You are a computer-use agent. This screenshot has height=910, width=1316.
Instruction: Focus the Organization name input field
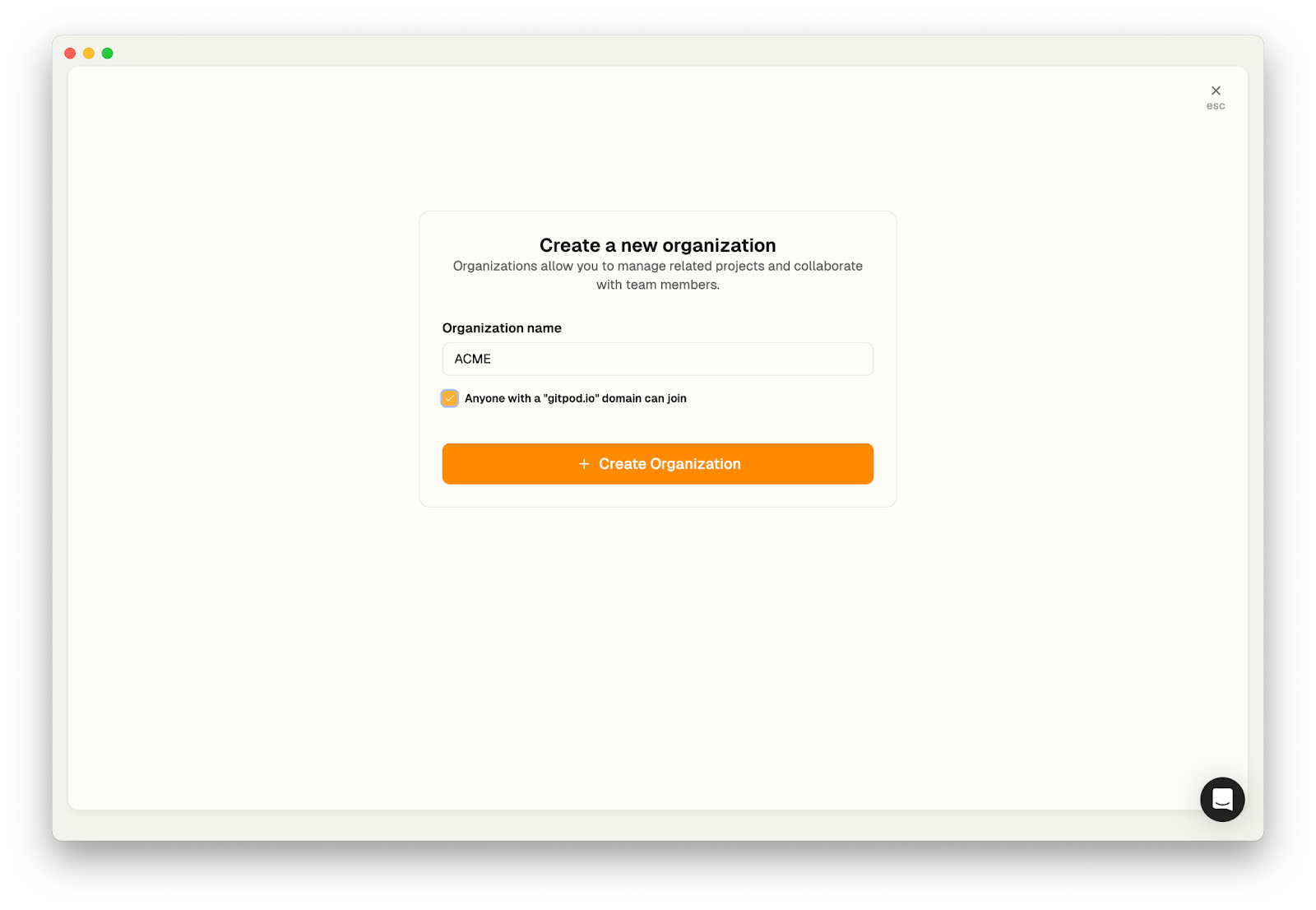tap(658, 359)
